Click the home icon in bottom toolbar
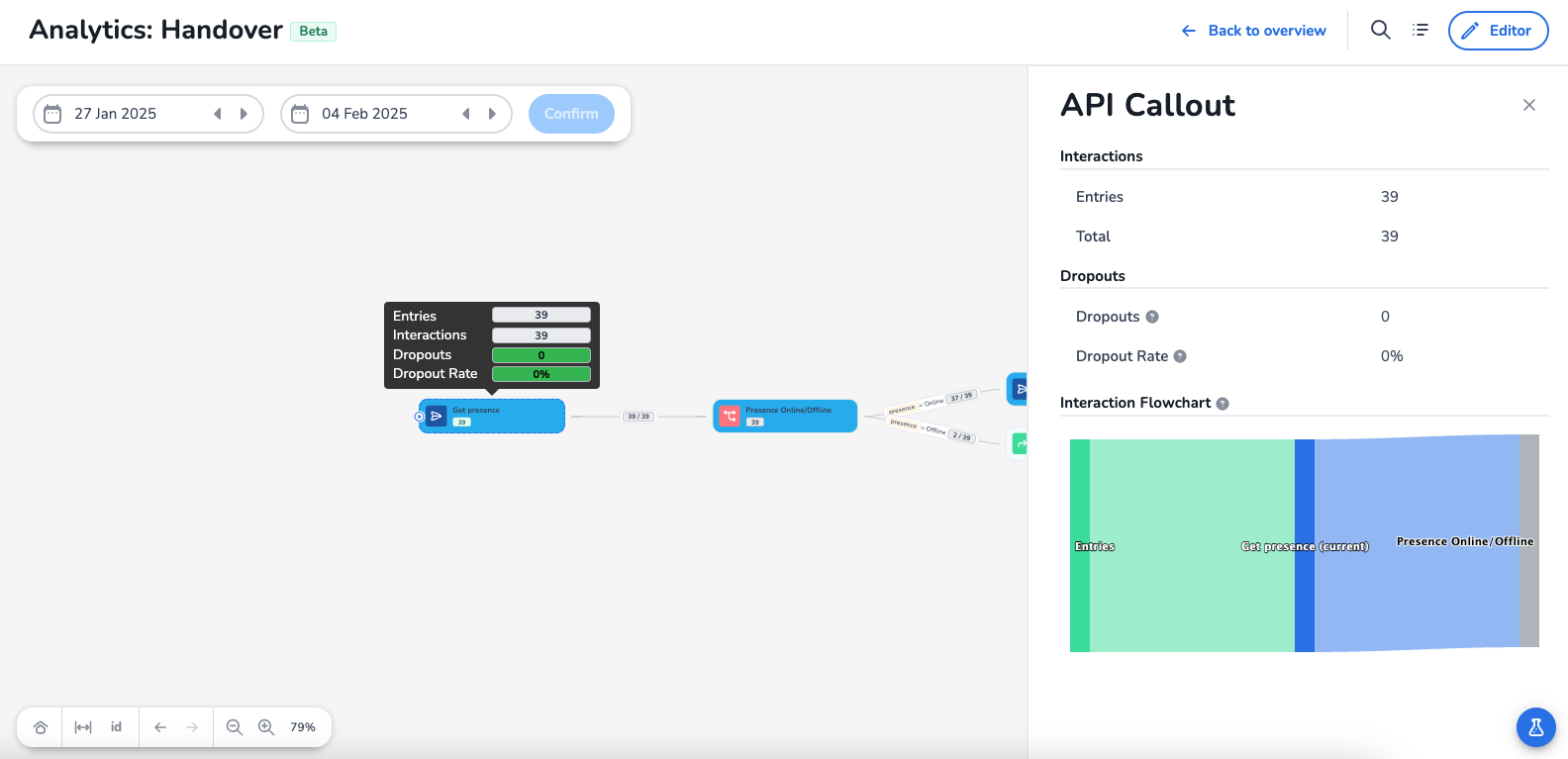This screenshot has height=759, width=1568. pos(41,727)
